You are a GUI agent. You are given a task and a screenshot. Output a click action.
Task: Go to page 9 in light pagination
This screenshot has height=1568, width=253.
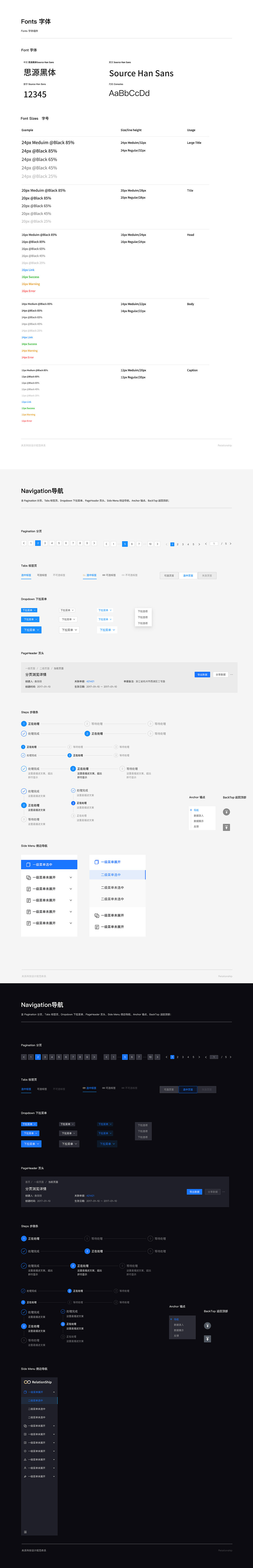pyautogui.click(x=87, y=543)
